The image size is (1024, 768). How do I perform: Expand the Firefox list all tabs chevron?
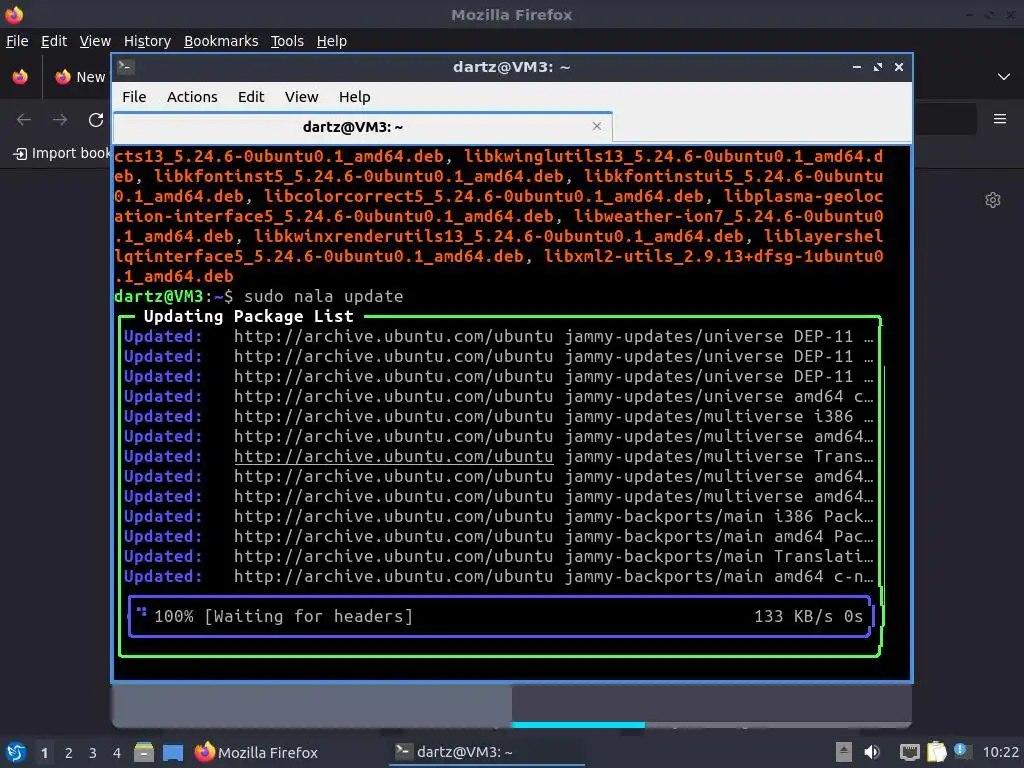point(1004,77)
